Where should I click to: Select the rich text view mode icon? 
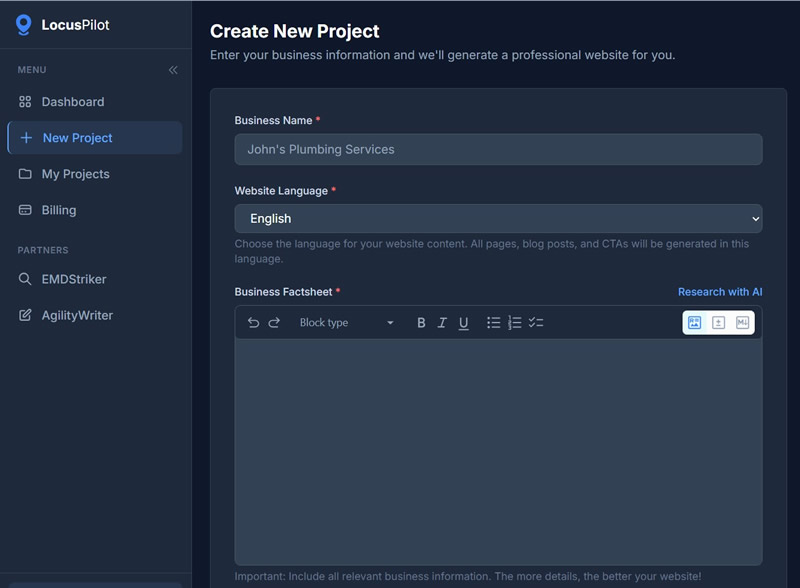coord(694,322)
